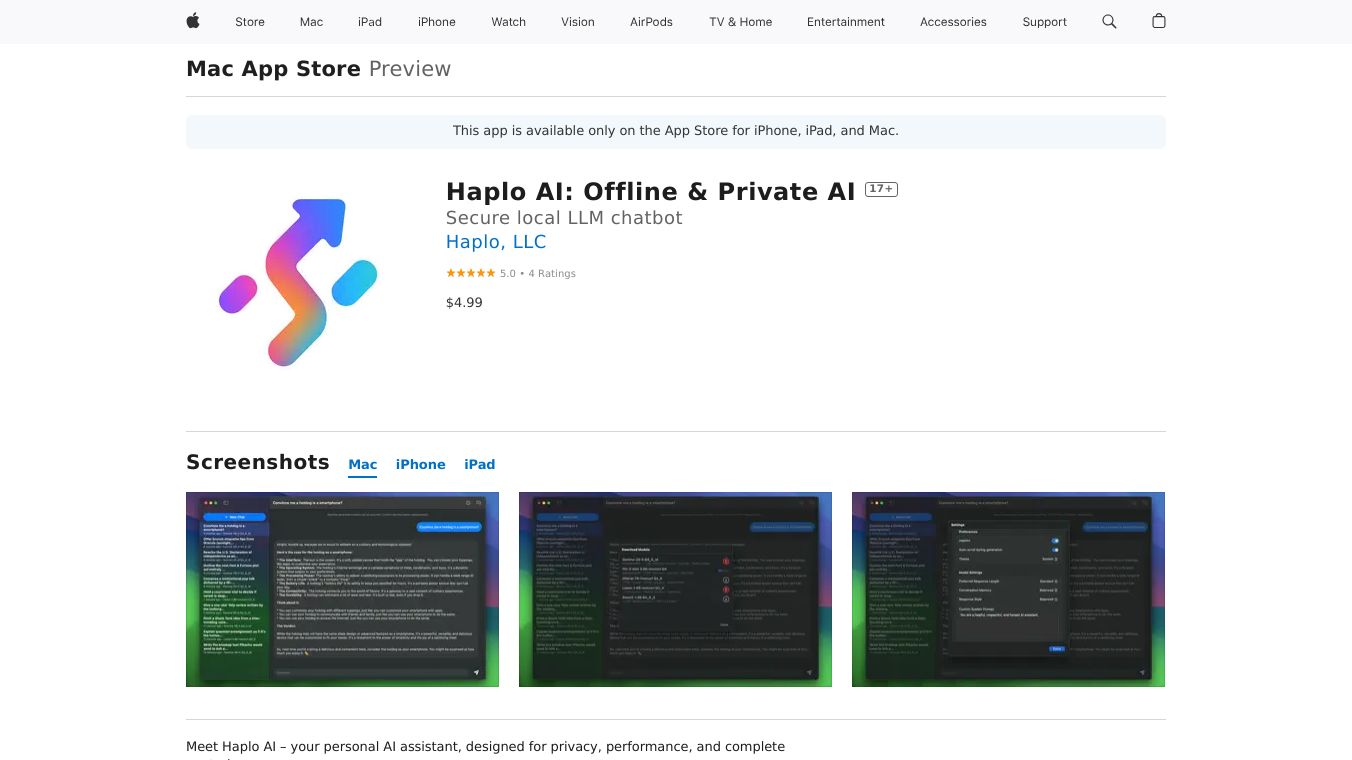Click the 17+ age rating badge
The width and height of the screenshot is (1352, 760).
click(x=881, y=189)
